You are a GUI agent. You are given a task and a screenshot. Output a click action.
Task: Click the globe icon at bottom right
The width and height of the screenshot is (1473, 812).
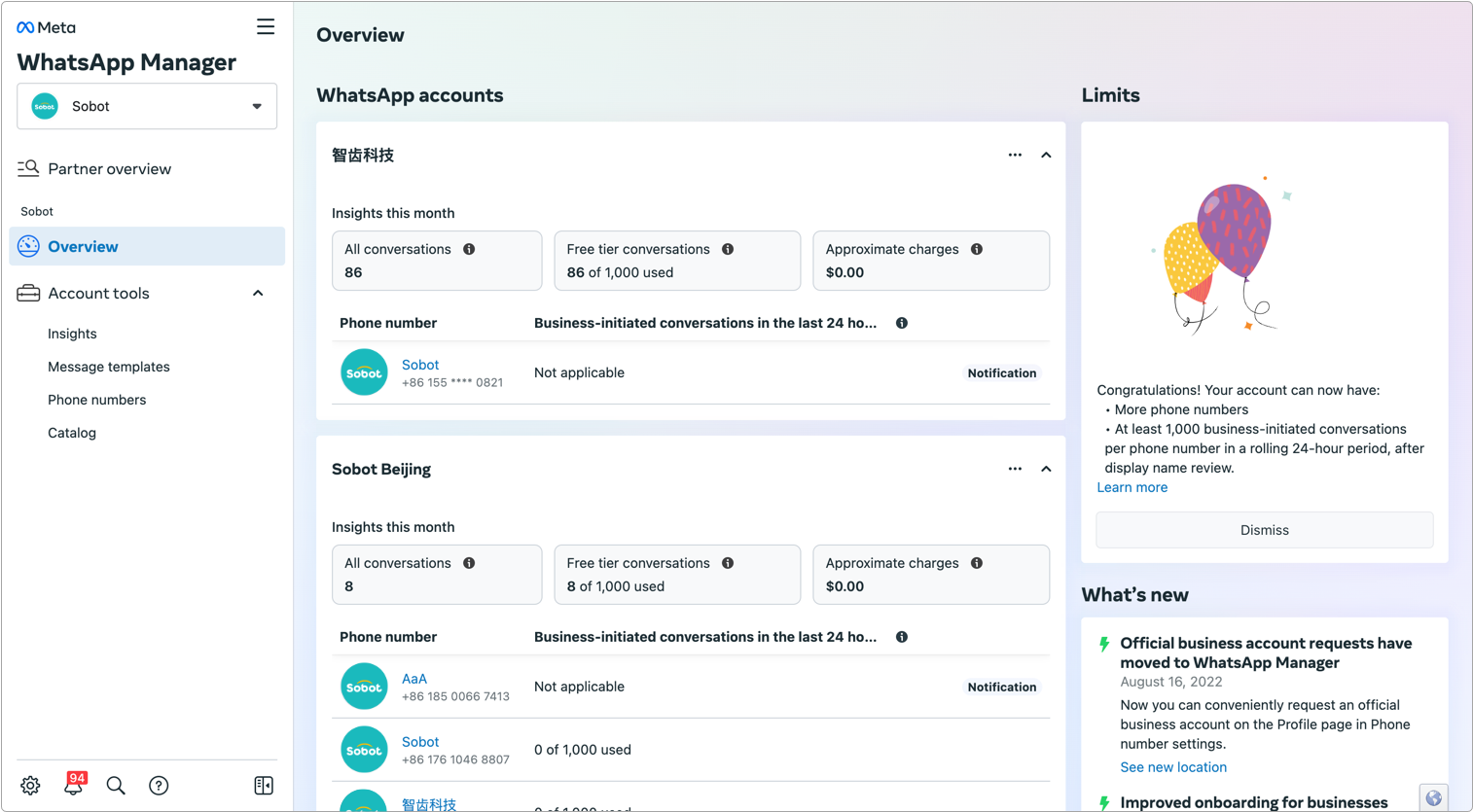coord(1433,798)
